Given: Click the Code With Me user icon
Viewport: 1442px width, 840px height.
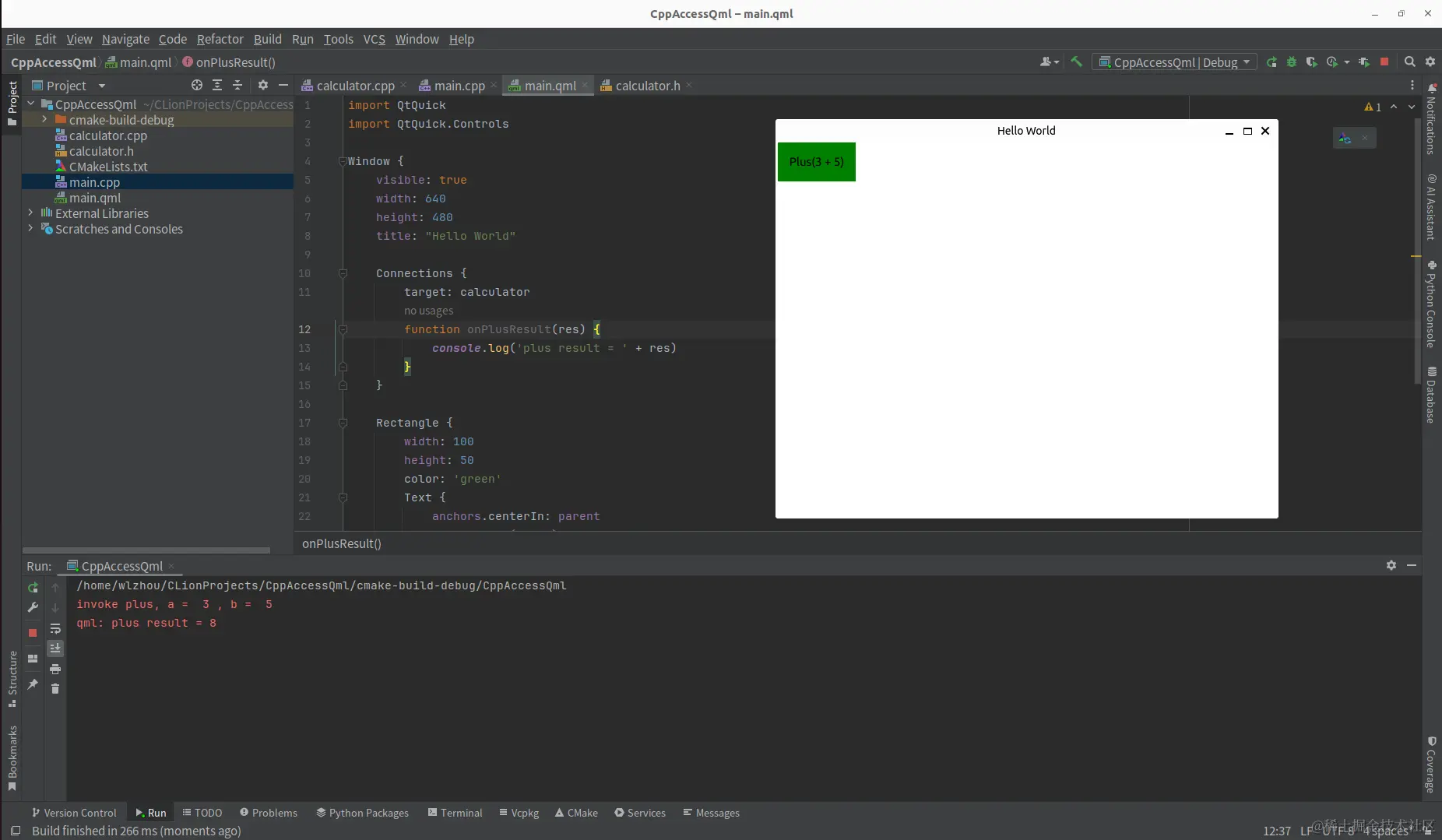Looking at the screenshot, I should [1049, 62].
